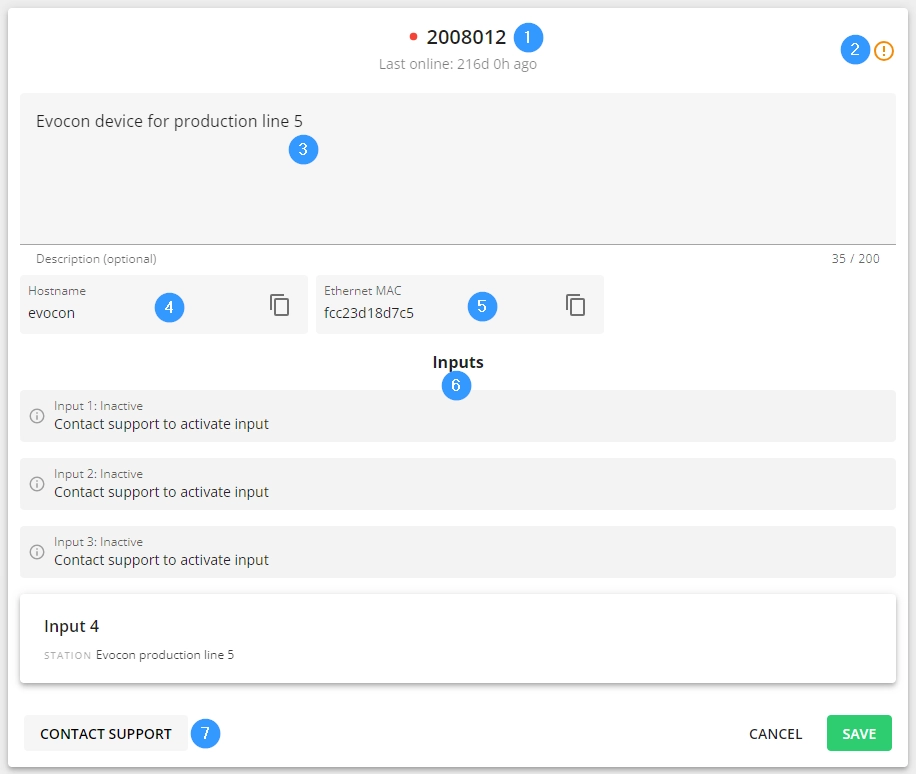Click the info icon beside Input 2
Viewport: 916px width, 774px height.
[x=37, y=484]
